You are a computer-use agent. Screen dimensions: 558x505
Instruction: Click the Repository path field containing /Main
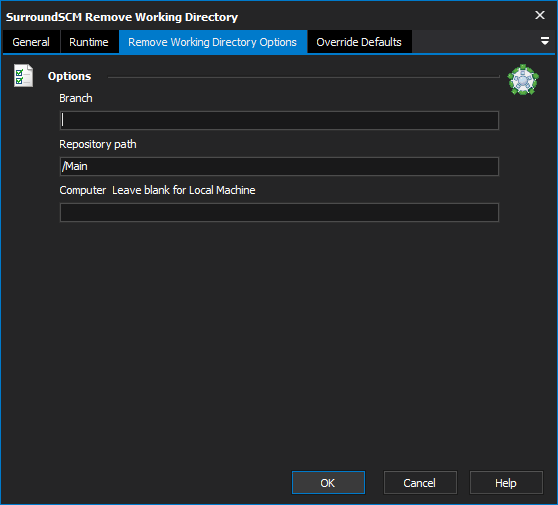[x=279, y=166]
